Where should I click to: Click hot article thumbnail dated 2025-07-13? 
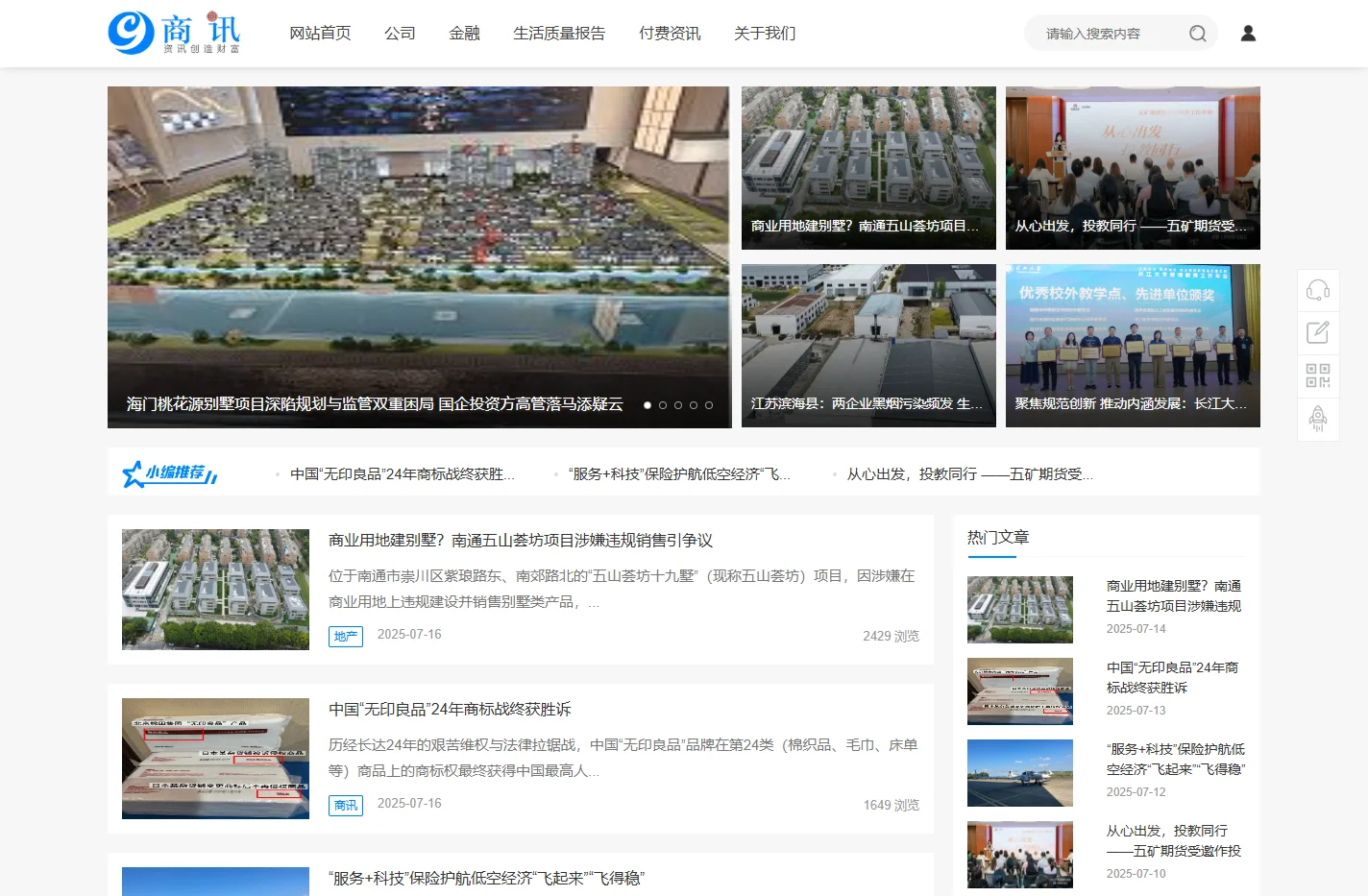1020,691
